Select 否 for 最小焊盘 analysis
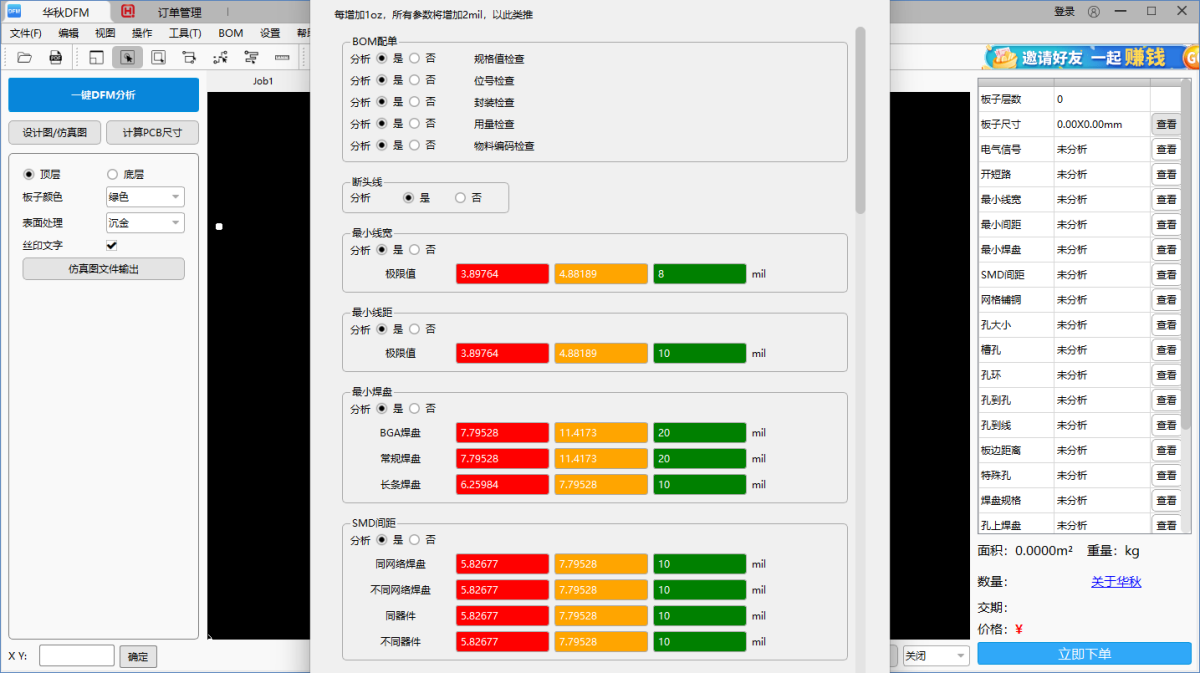1200x673 pixels. [415, 409]
